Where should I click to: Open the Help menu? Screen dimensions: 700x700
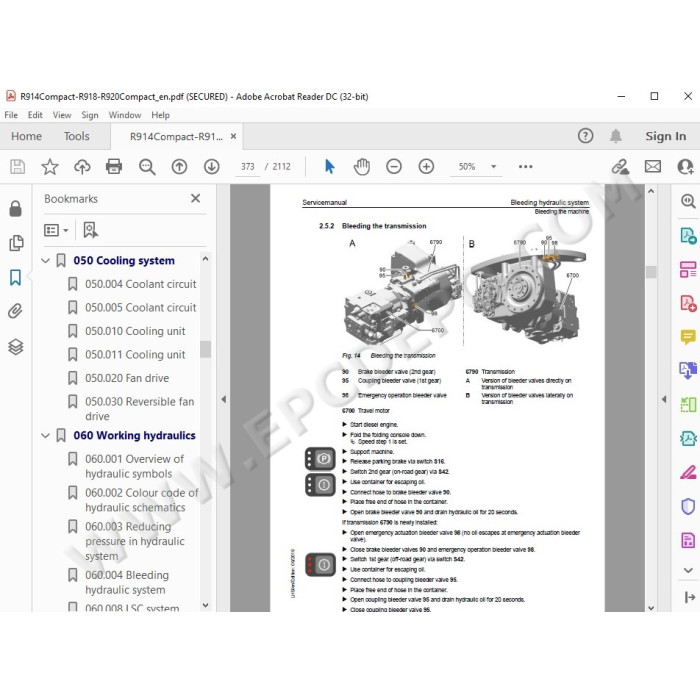160,115
